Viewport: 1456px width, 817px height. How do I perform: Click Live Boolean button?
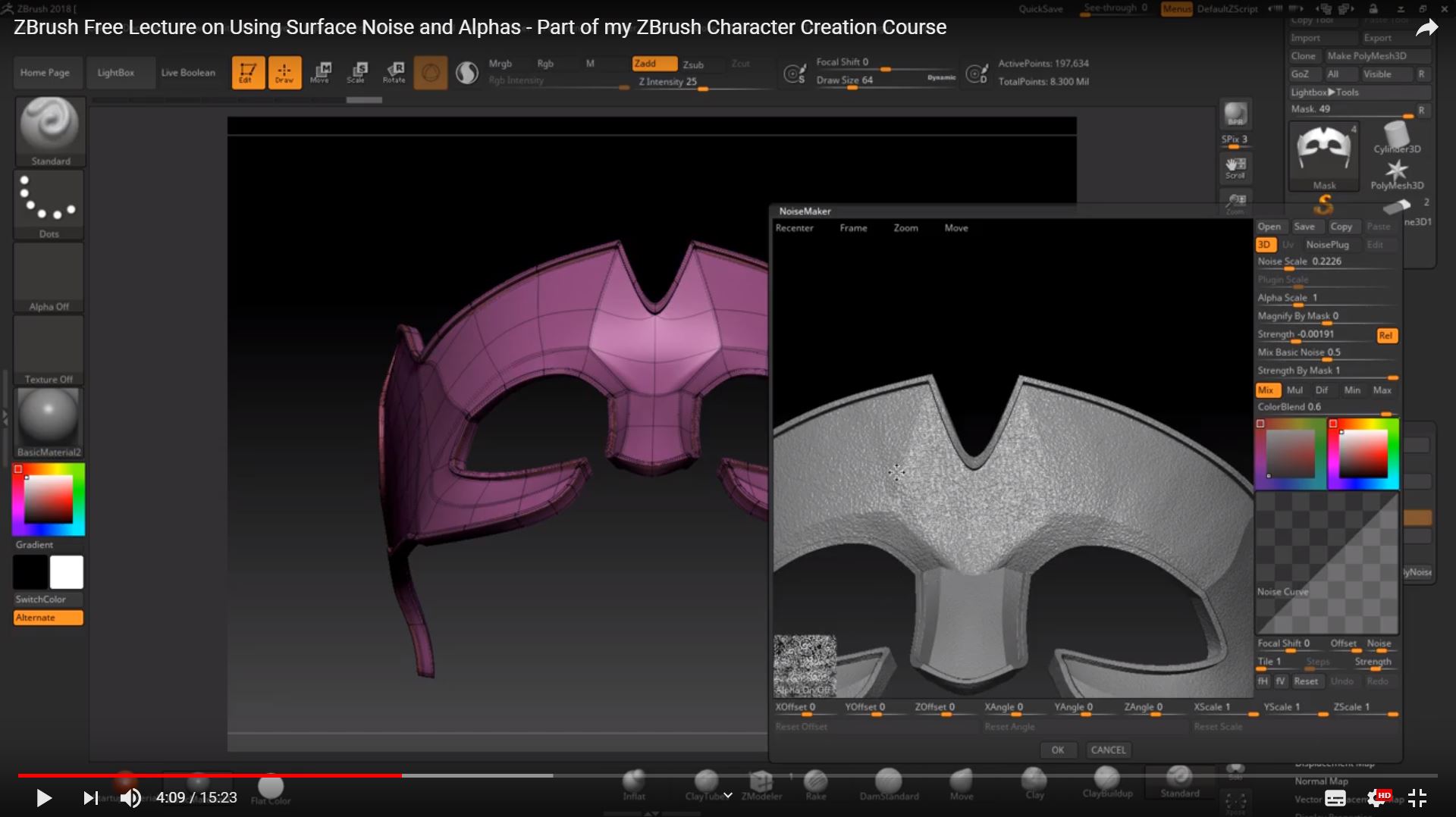pos(188,73)
